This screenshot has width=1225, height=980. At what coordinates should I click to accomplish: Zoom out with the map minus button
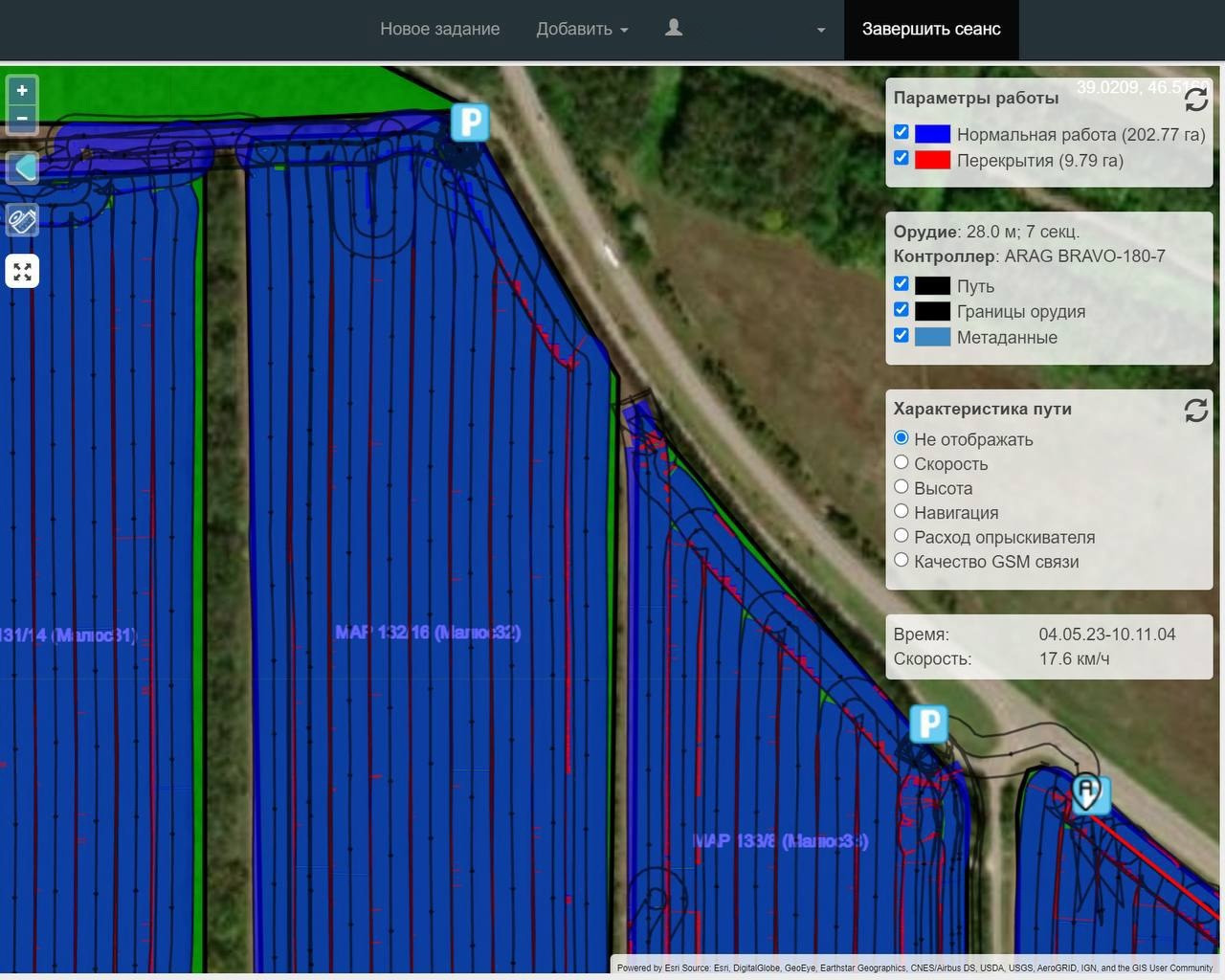22,119
